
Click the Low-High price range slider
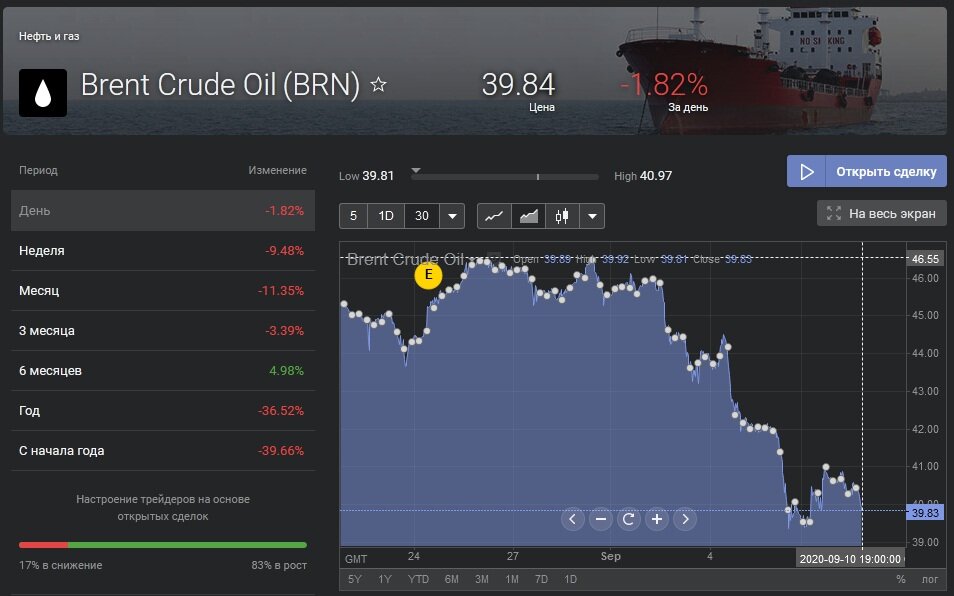pyautogui.click(x=504, y=176)
